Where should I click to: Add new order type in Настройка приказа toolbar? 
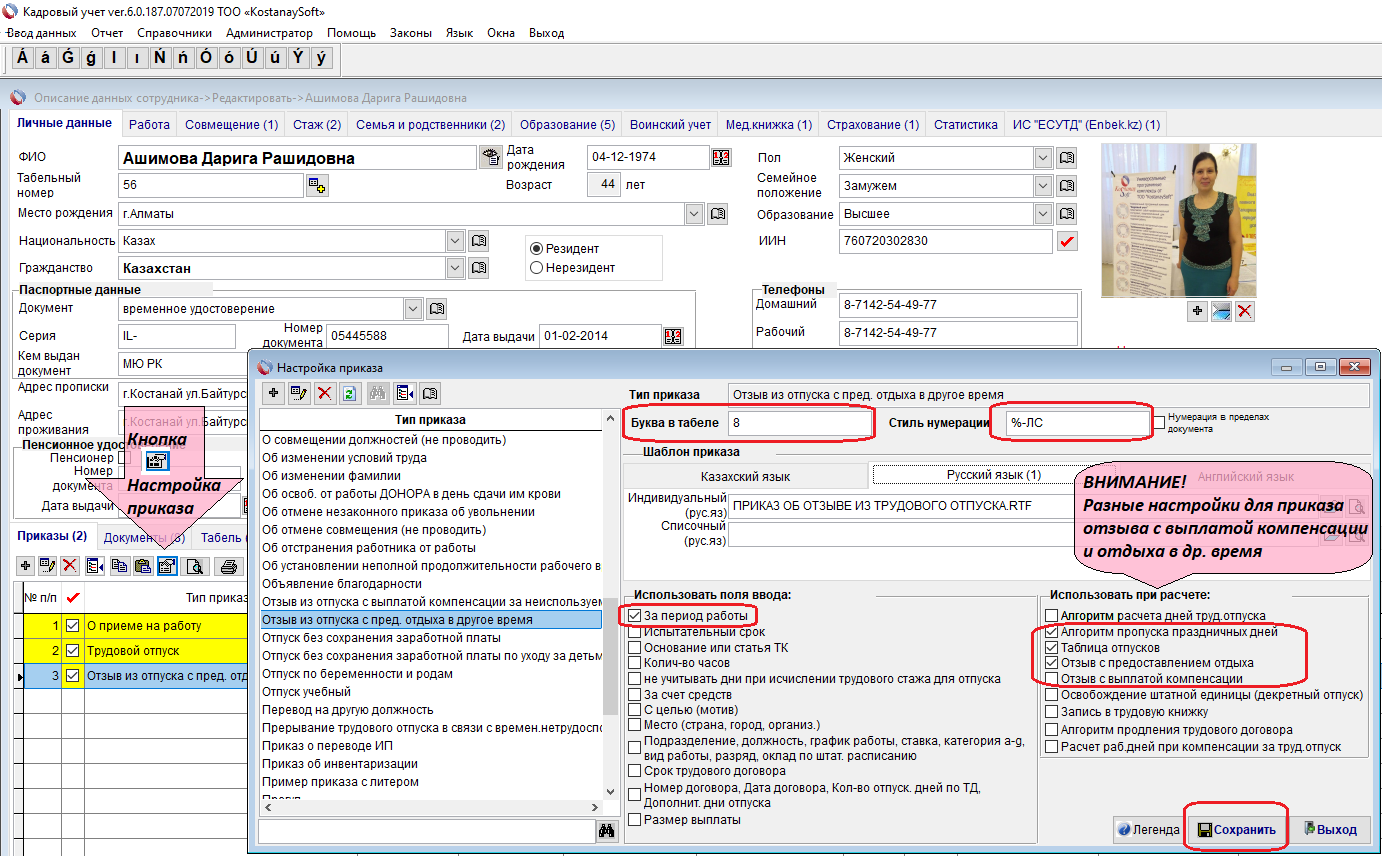272,393
